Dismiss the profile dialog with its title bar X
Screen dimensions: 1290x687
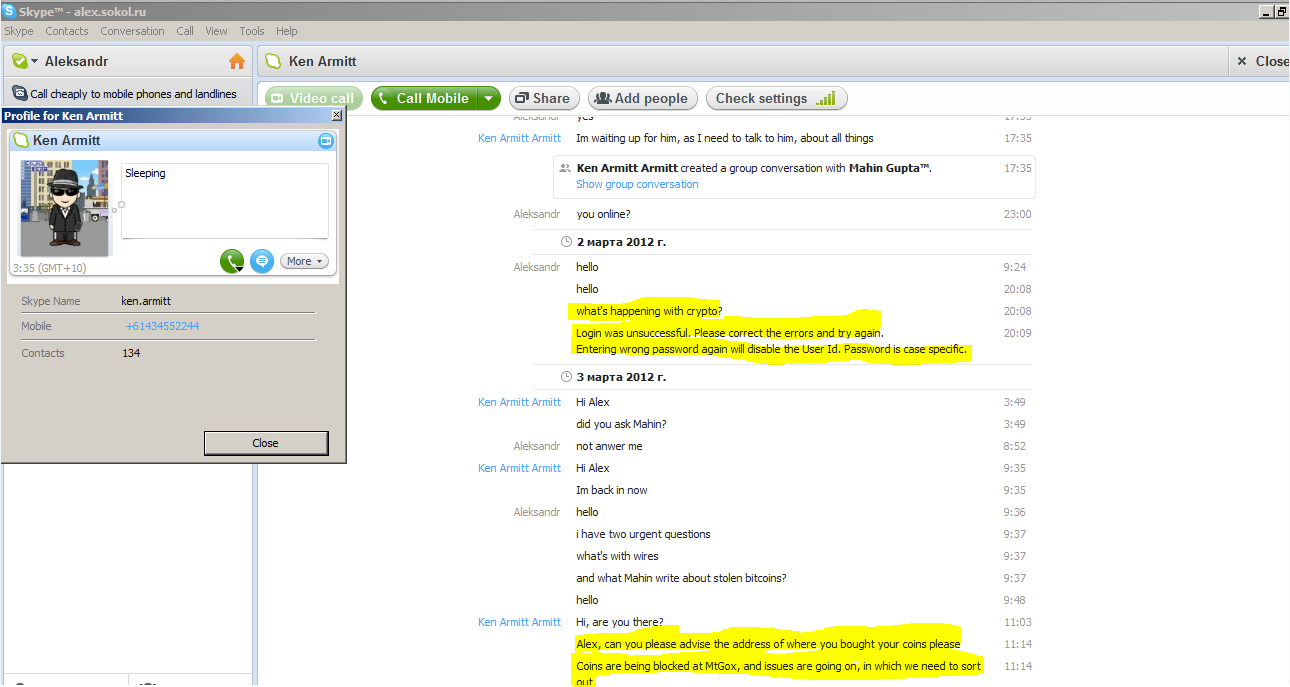[x=337, y=115]
